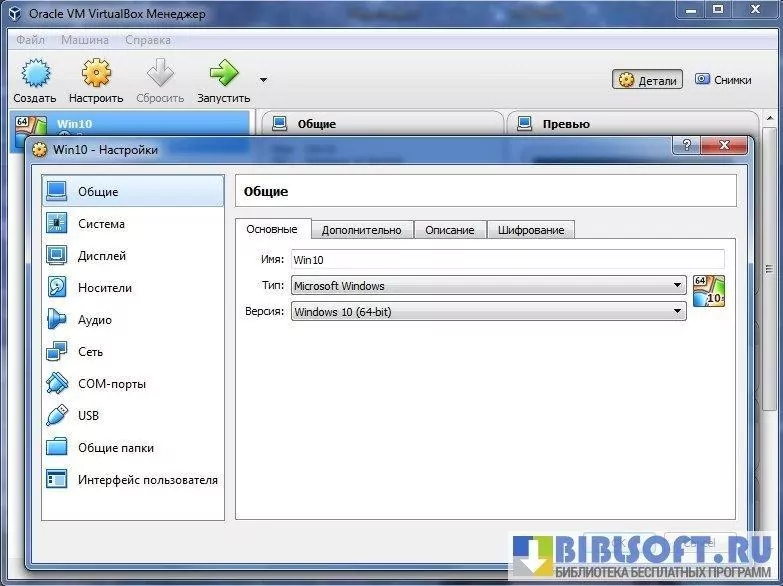Click the Имя text field
Image resolution: width=783 pixels, height=586 pixels.
point(507,260)
